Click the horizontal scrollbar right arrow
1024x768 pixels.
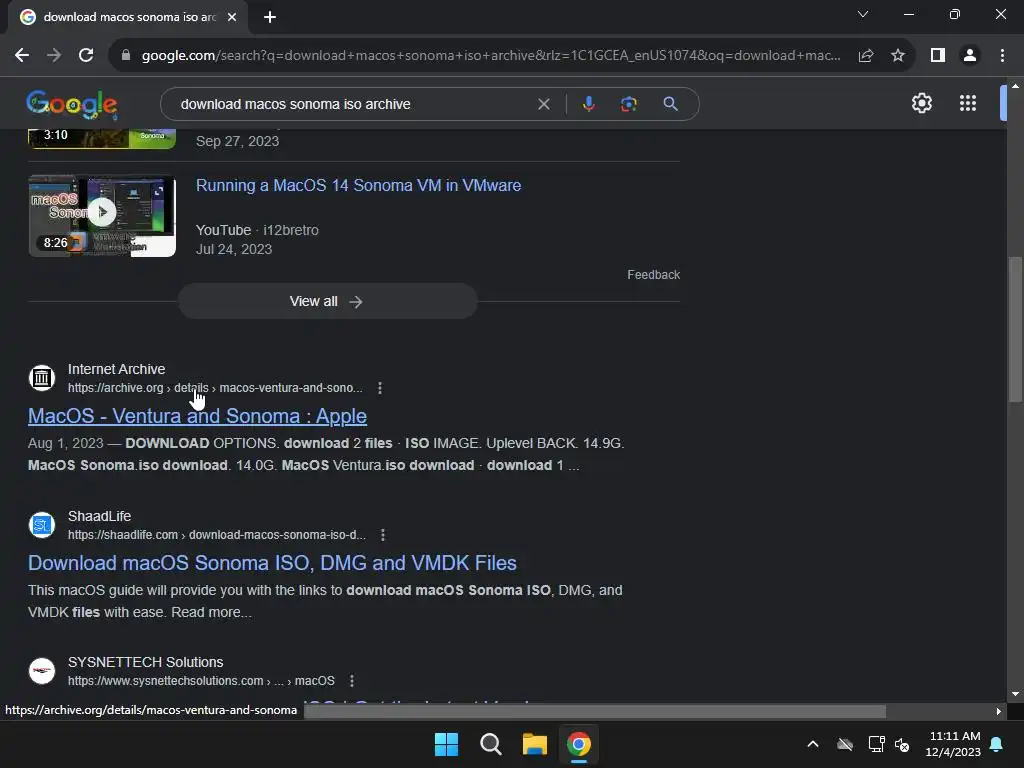pos(998,711)
